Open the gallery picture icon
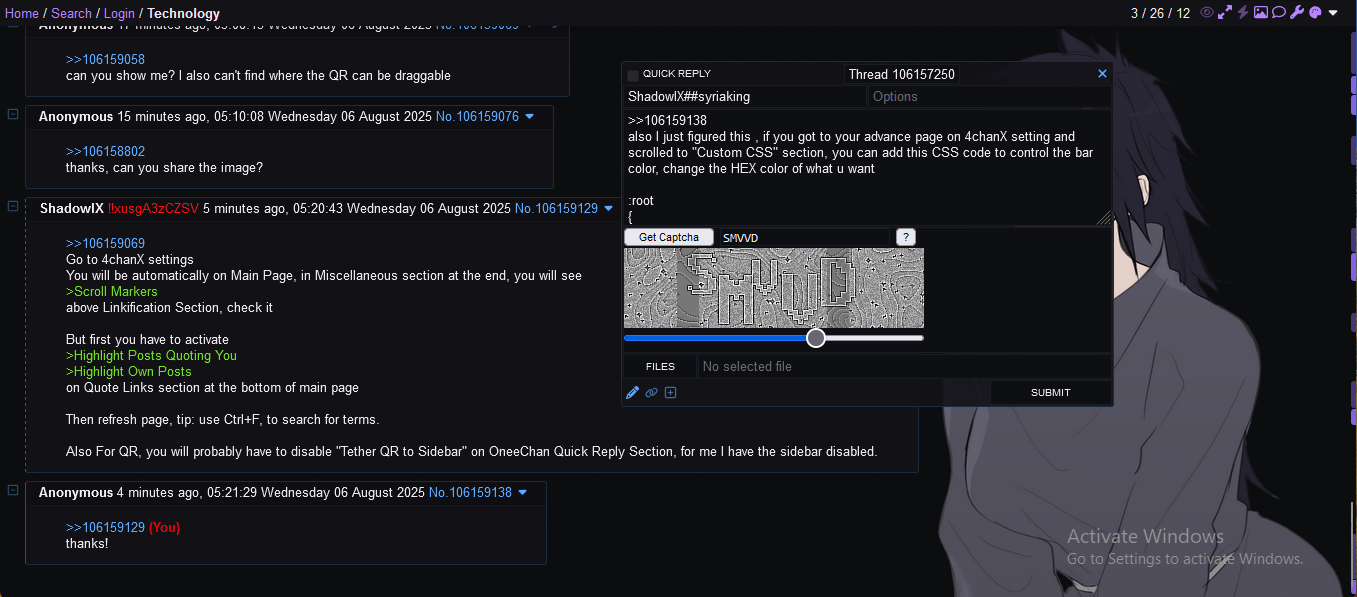 pyautogui.click(x=1261, y=13)
